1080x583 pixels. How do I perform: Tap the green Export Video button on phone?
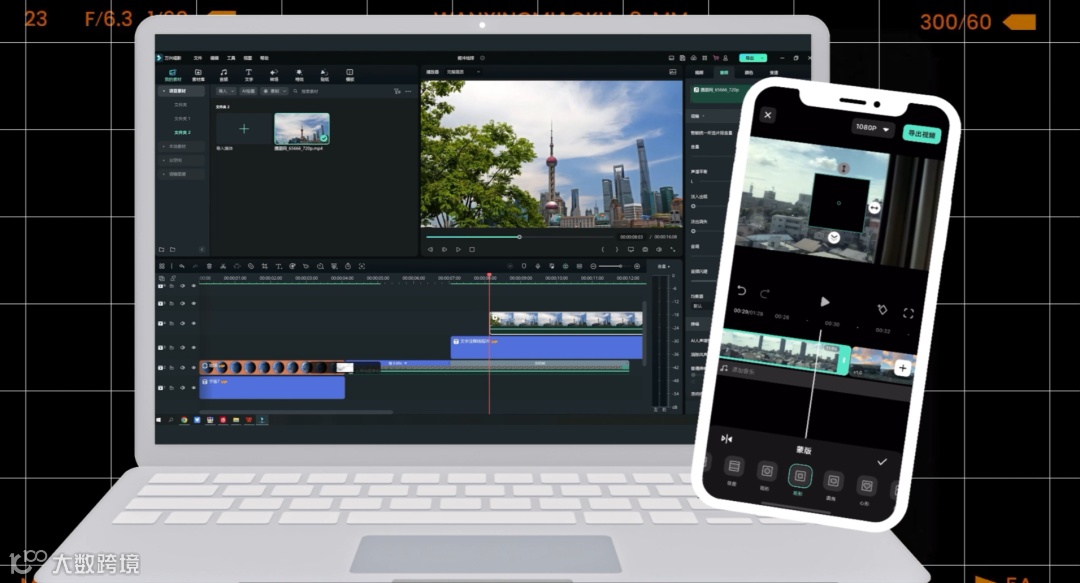click(922, 134)
